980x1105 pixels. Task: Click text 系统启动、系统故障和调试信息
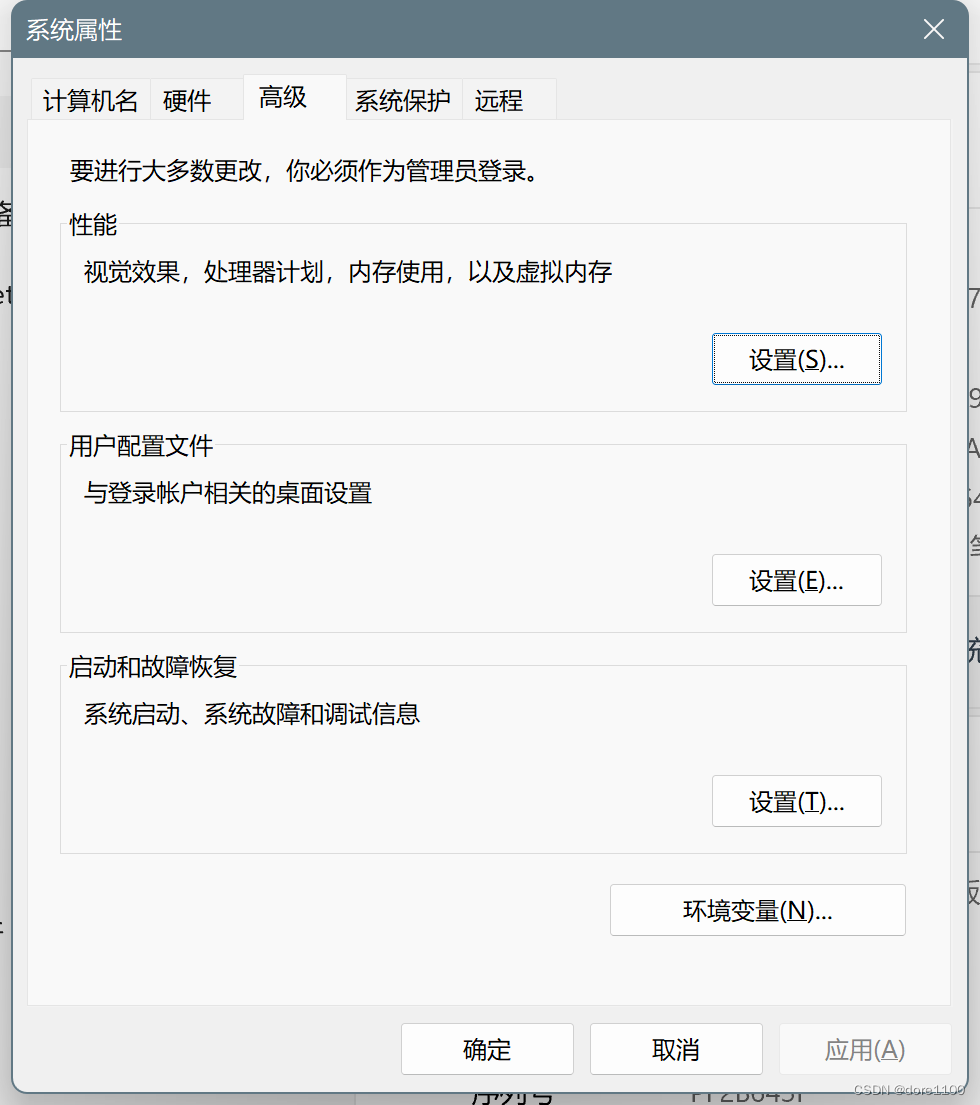(252, 714)
